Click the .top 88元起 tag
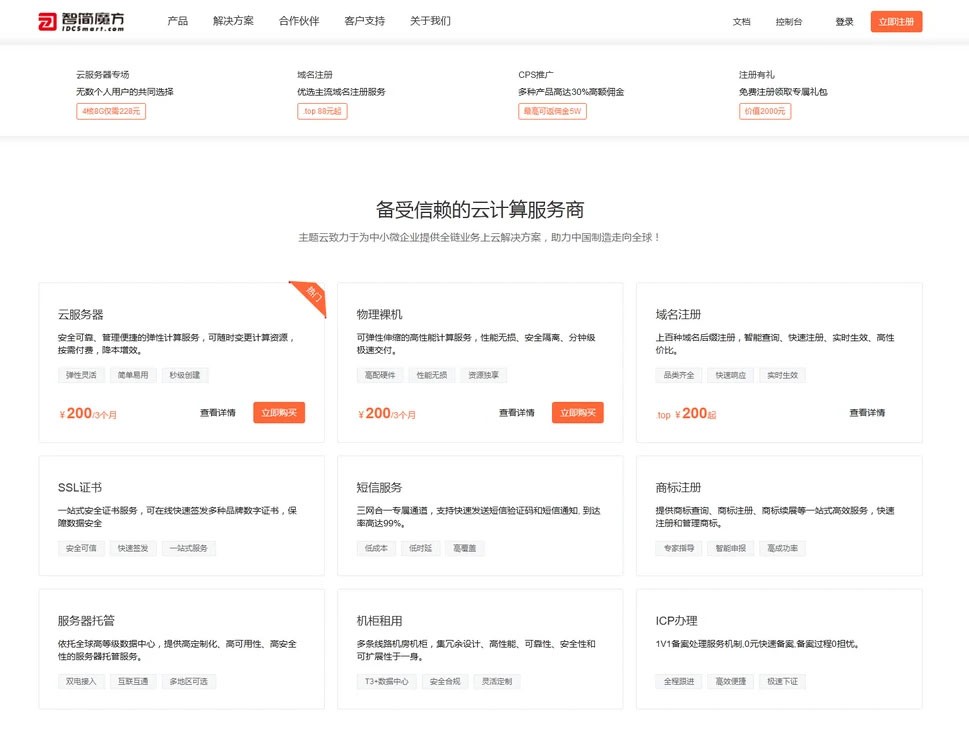Image resolution: width=969 pixels, height=733 pixels. pyautogui.click(x=322, y=111)
